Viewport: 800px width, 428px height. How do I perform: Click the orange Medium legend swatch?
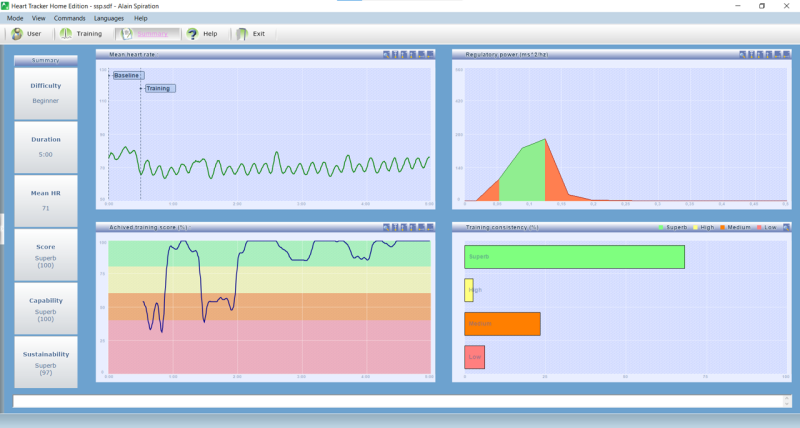pyautogui.click(x=722, y=228)
